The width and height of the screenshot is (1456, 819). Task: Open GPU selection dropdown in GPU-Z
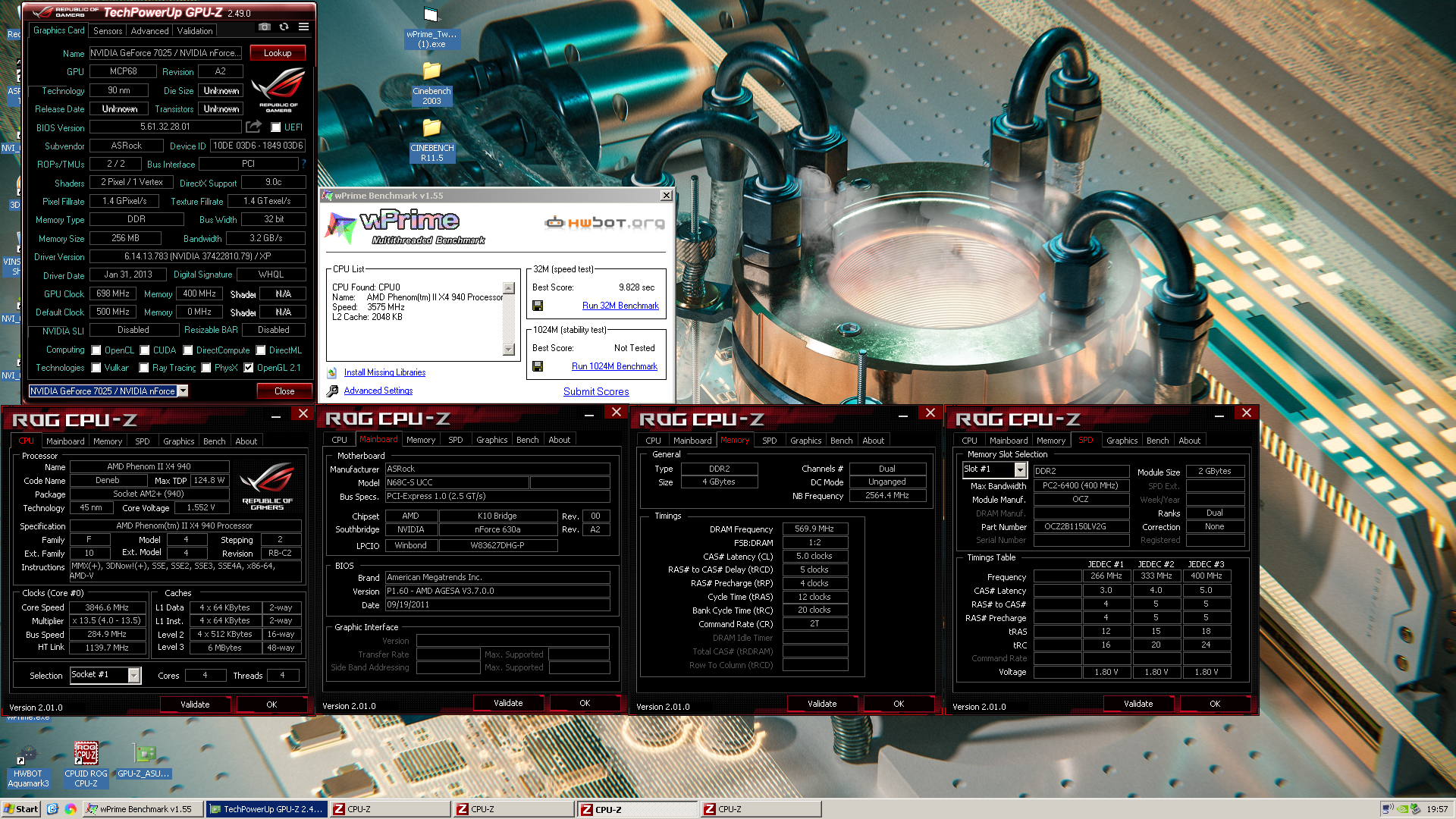tap(183, 391)
